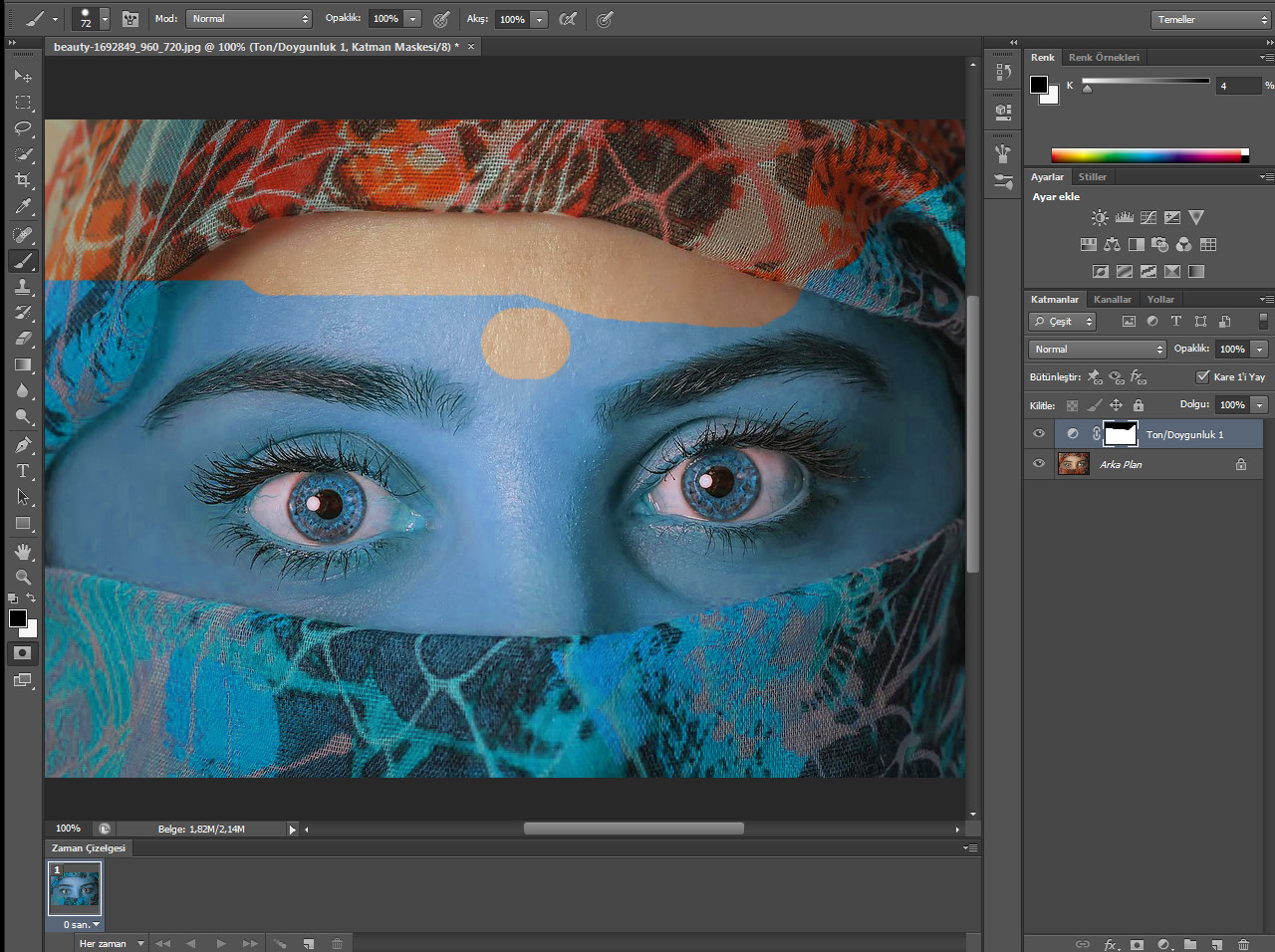Open the Temeller workspace dropdown

pos(1210,20)
